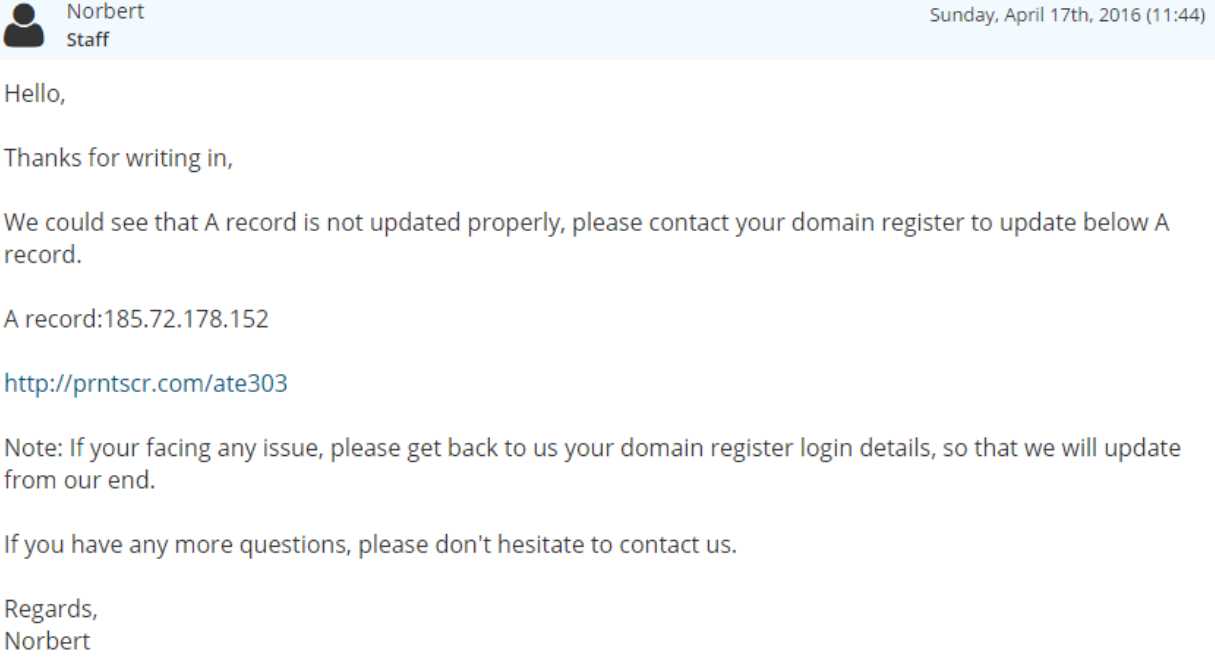Click the "from our end." text line
The width and height of the screenshot is (1215, 663).
click(x=80, y=480)
